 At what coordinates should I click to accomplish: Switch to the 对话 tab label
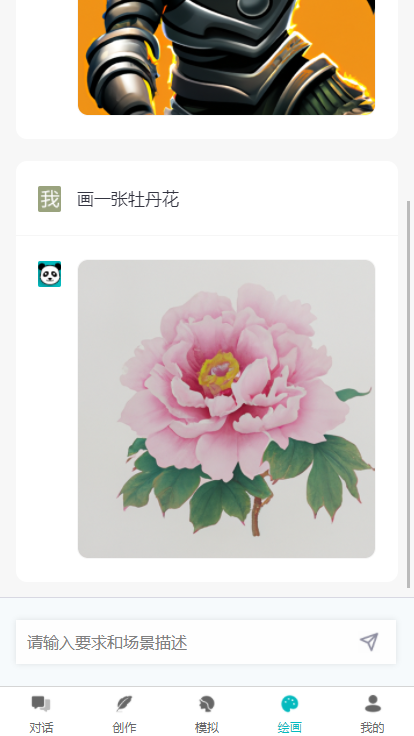pos(41,728)
